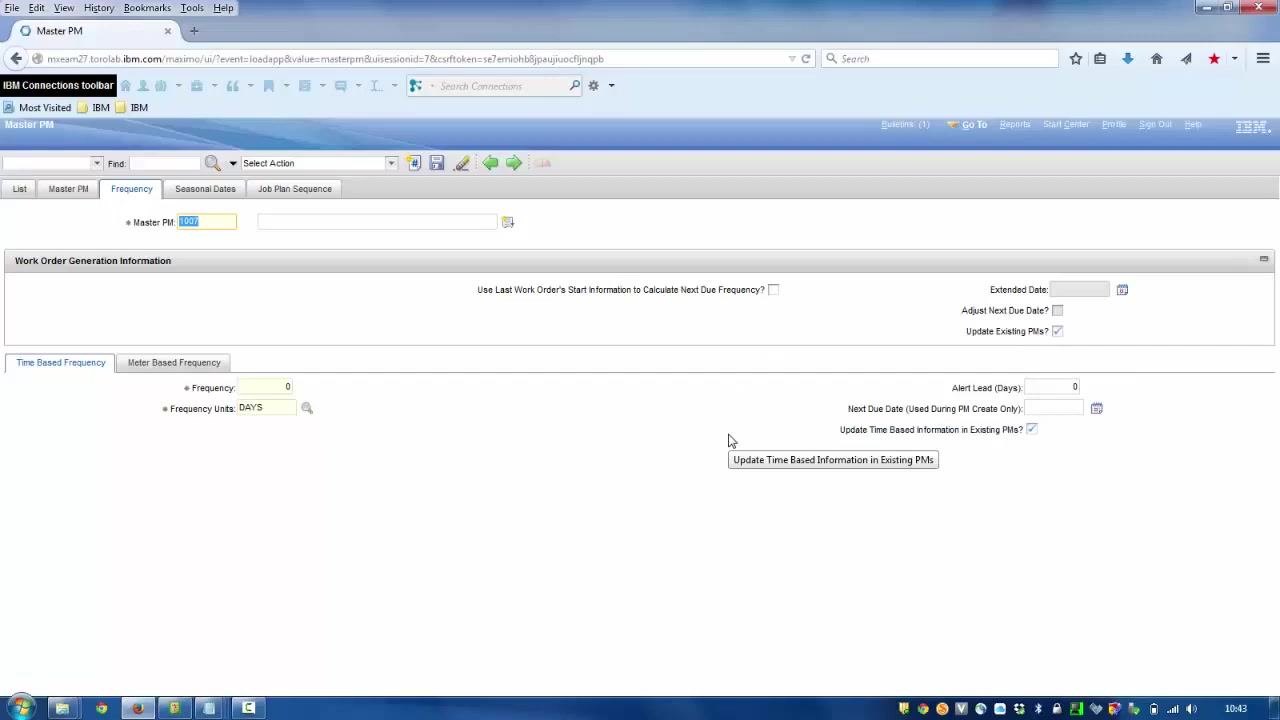The height and width of the screenshot is (720, 1280).
Task: Open the Firefox hamburger menu
Action: tap(1263, 59)
